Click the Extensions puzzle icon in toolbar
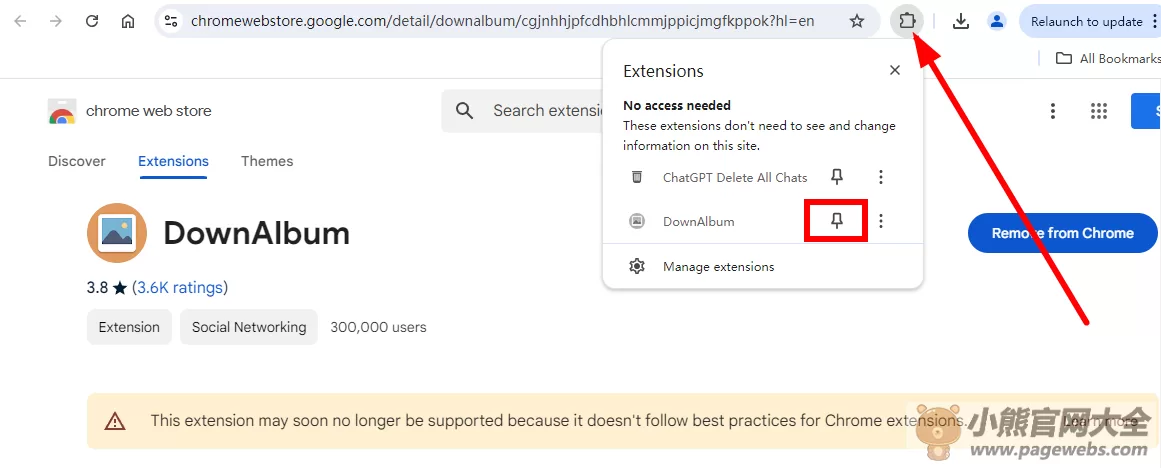This screenshot has width=1161, height=468. tap(907, 21)
